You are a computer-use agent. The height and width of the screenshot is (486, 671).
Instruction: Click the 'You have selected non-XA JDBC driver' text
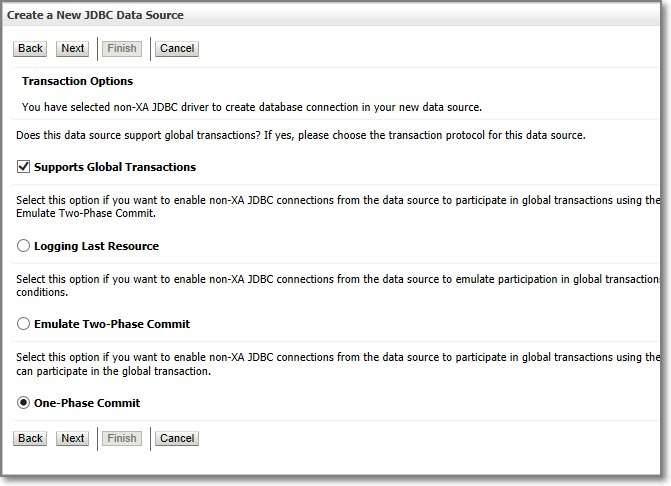point(252,107)
